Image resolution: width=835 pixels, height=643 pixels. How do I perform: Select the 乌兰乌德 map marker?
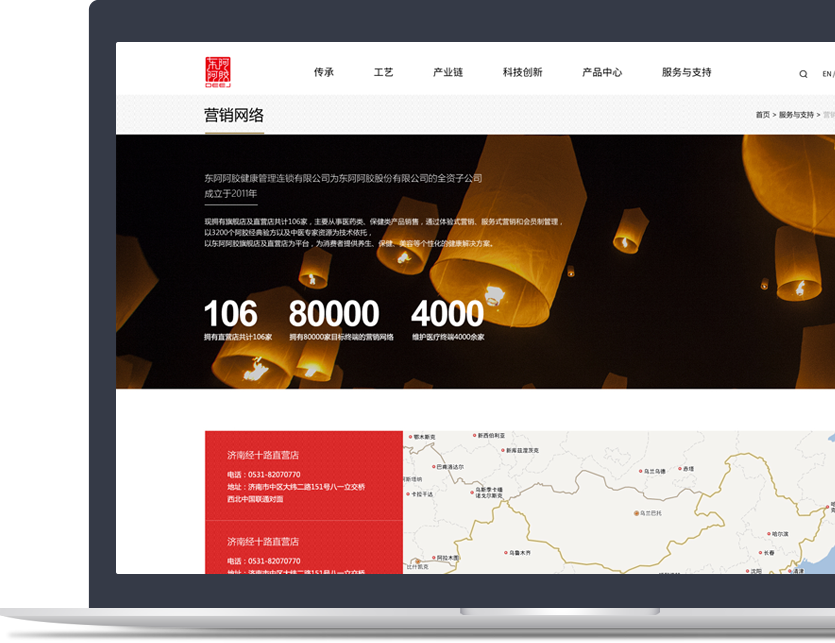[641, 471]
